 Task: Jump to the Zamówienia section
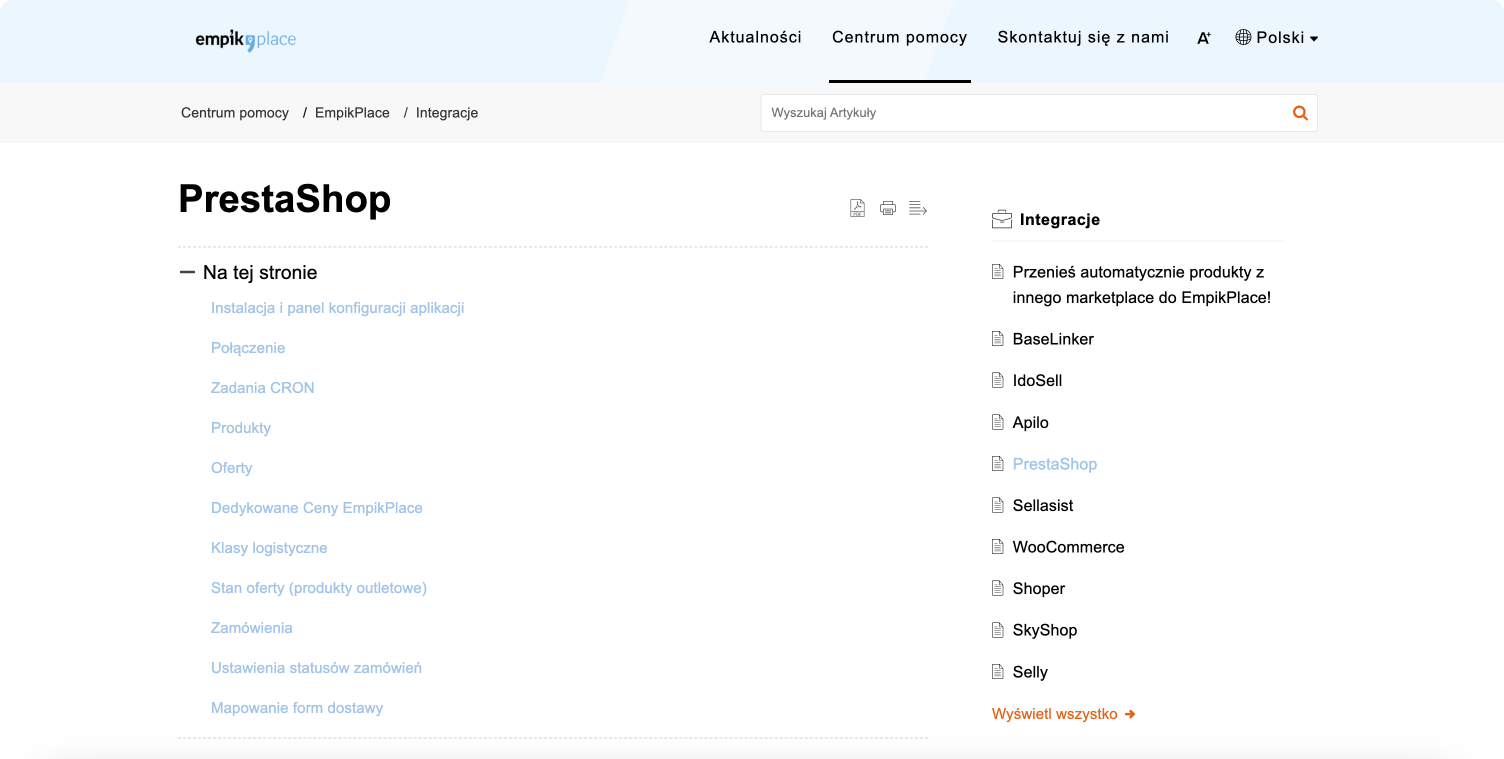(252, 628)
